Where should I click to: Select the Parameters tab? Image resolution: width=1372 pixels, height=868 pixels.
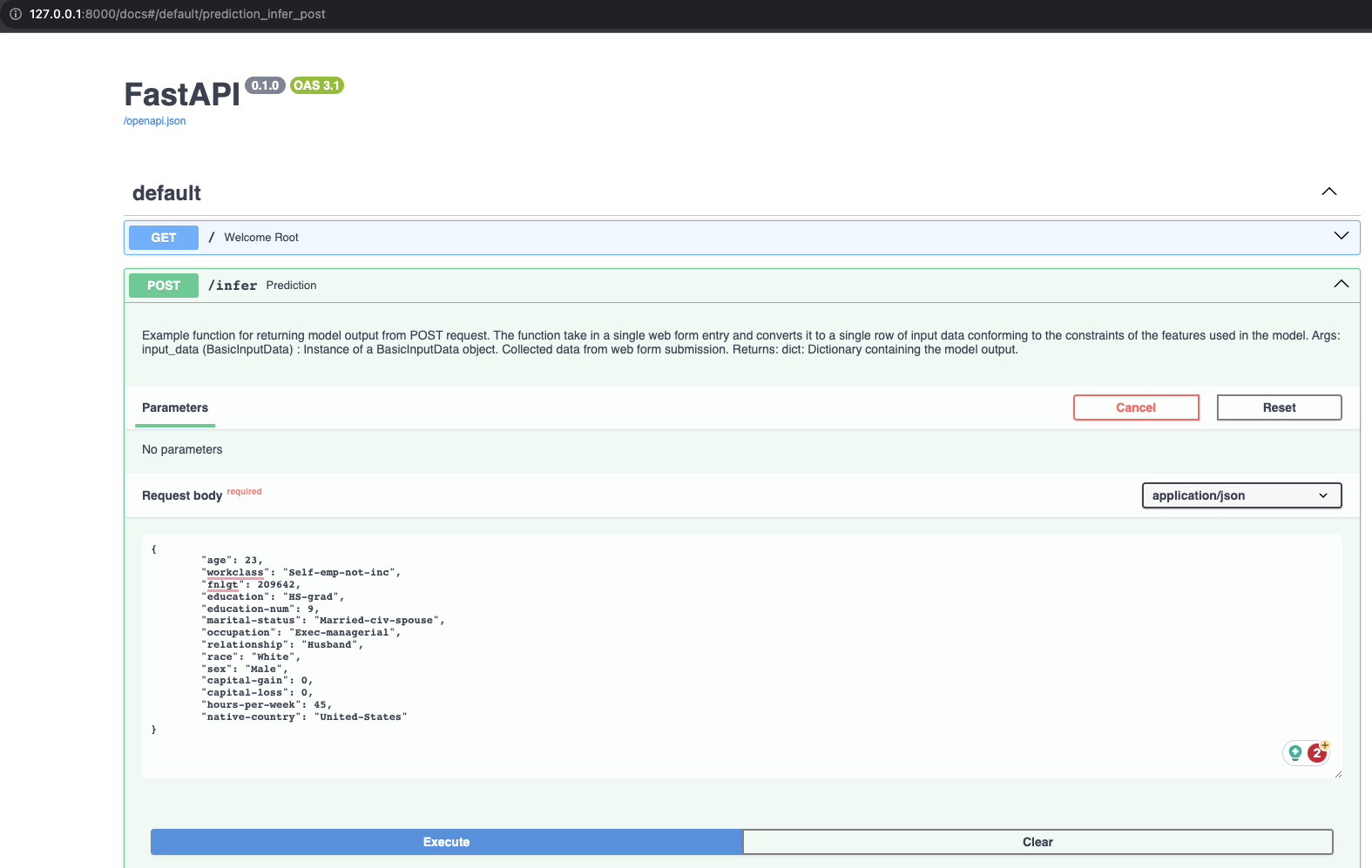click(175, 407)
